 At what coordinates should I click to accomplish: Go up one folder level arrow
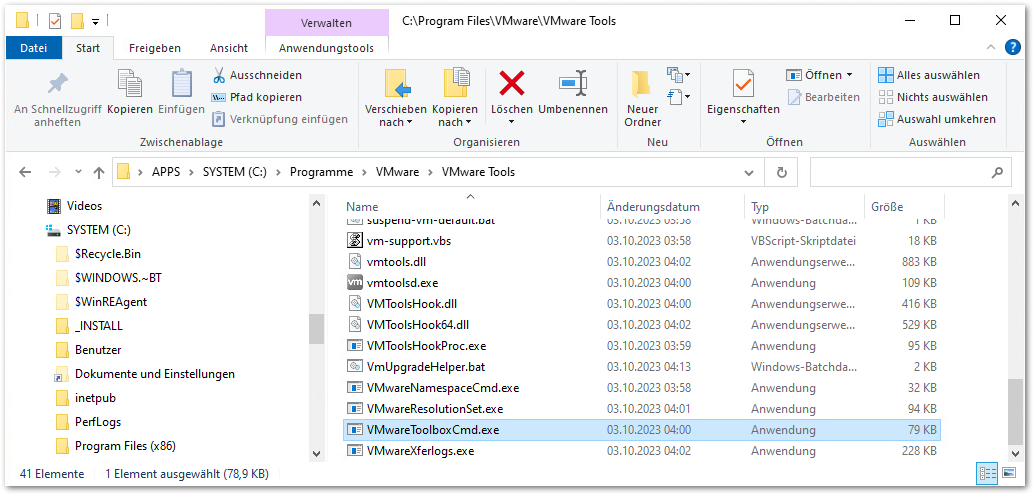pyautogui.click(x=99, y=173)
